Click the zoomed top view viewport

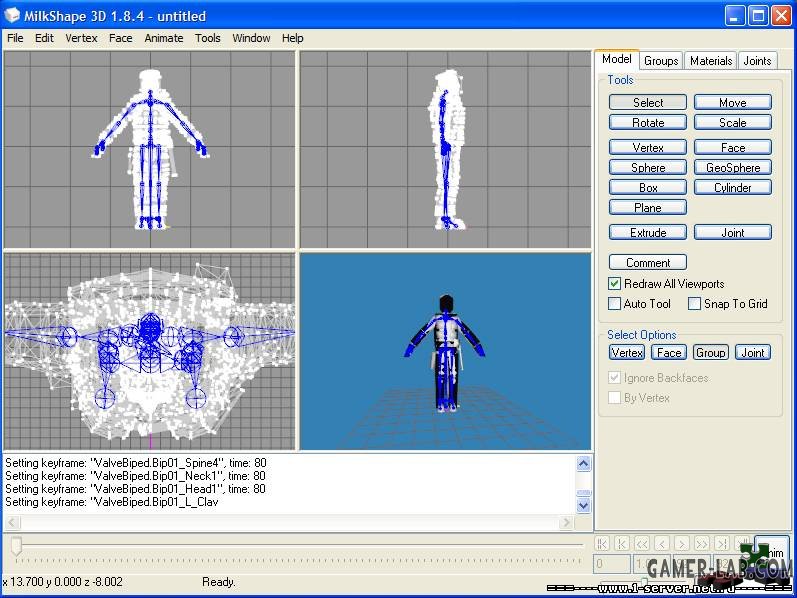coord(149,351)
